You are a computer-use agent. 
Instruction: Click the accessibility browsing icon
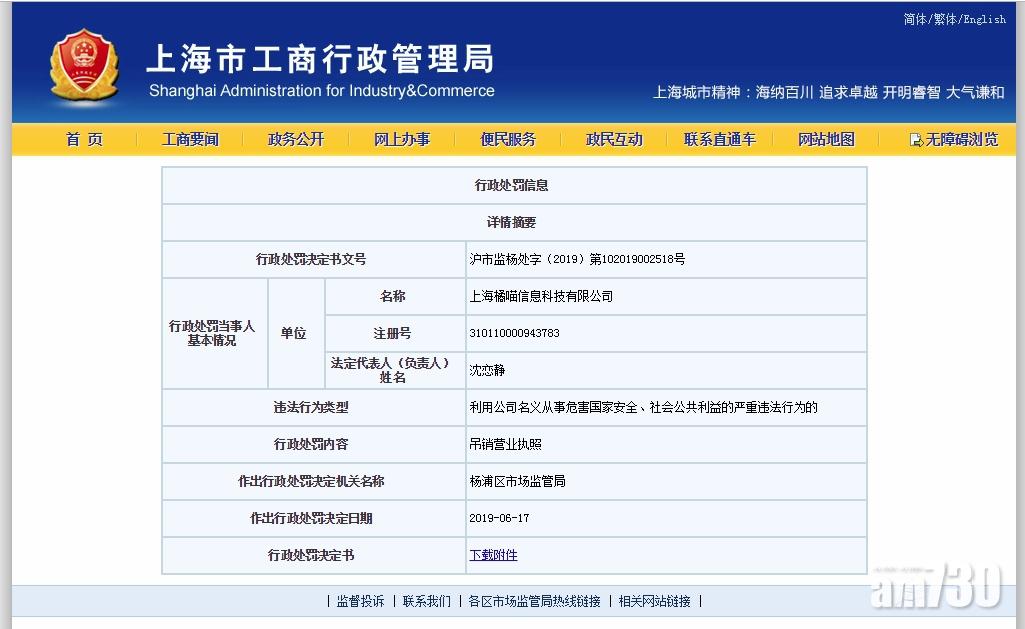point(915,140)
